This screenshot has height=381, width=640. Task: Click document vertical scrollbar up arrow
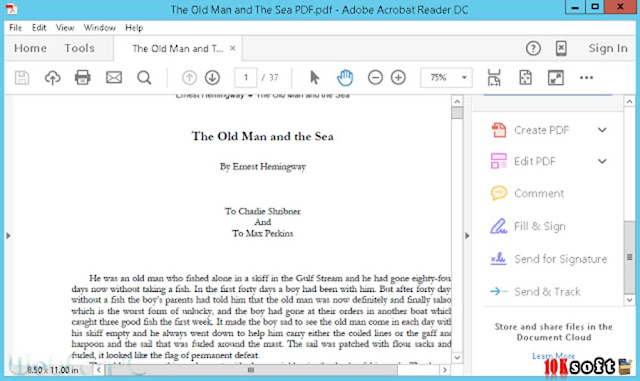[x=457, y=101]
